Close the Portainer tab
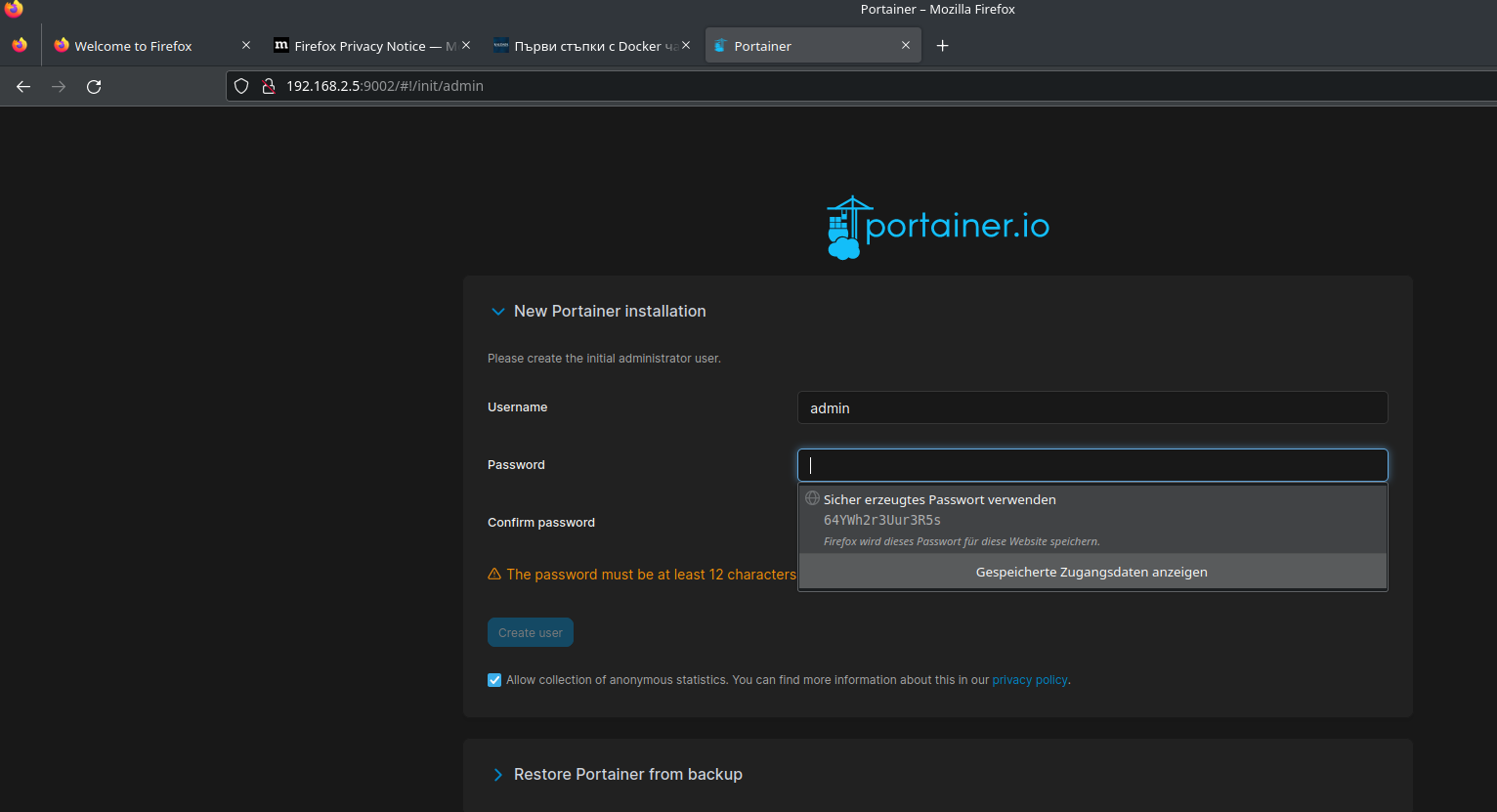The height and width of the screenshot is (812, 1497). coord(906,45)
